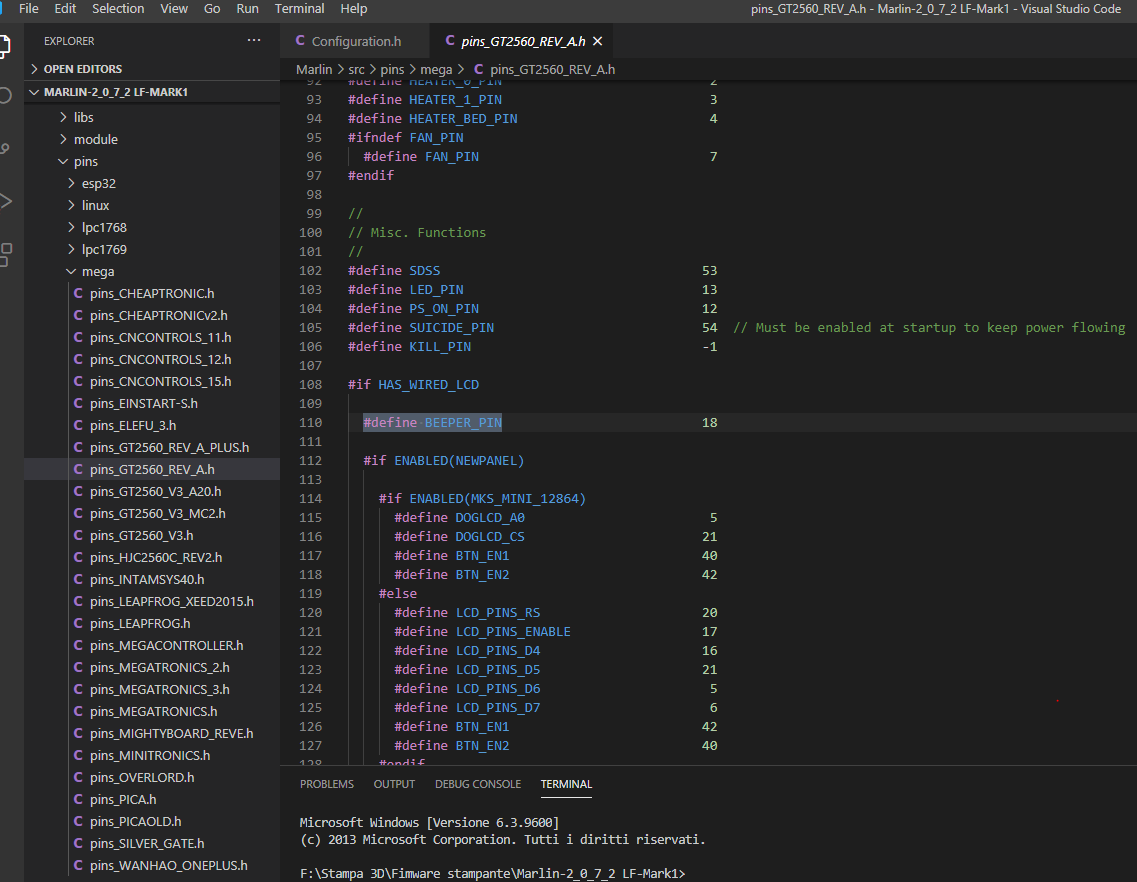The width and height of the screenshot is (1137, 882).
Task: Click the src breadcrumb segment
Action: click(x=356, y=69)
